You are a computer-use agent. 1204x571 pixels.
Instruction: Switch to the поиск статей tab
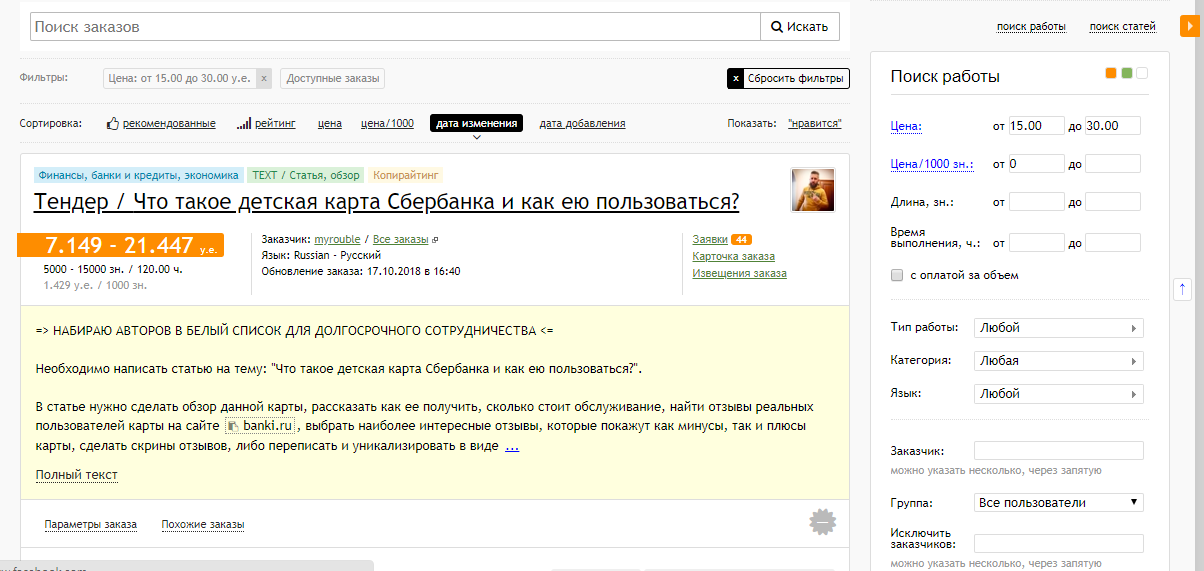pos(1122,27)
